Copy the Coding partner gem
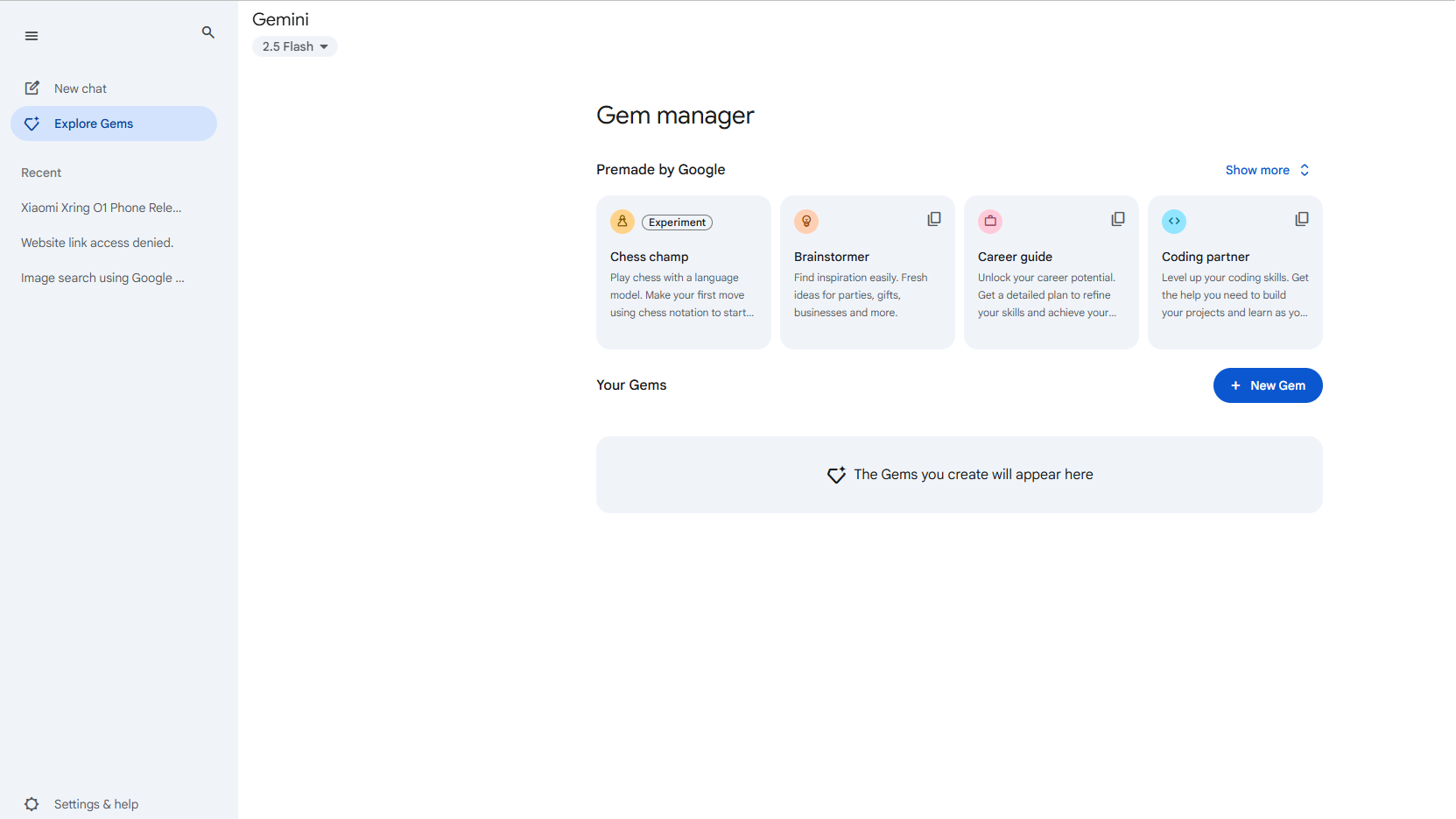 [x=1302, y=219]
